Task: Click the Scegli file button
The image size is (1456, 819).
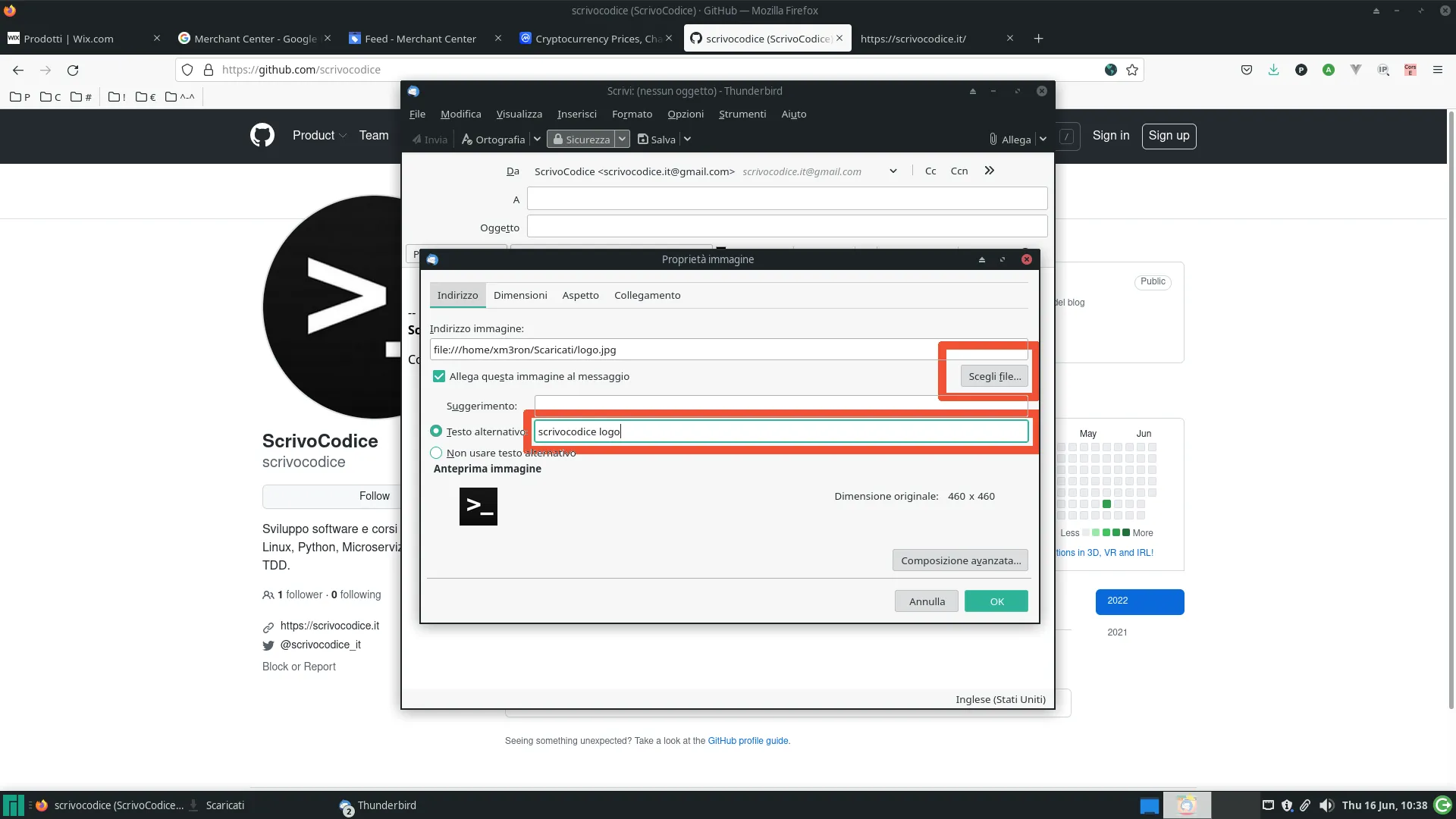Action: click(993, 375)
